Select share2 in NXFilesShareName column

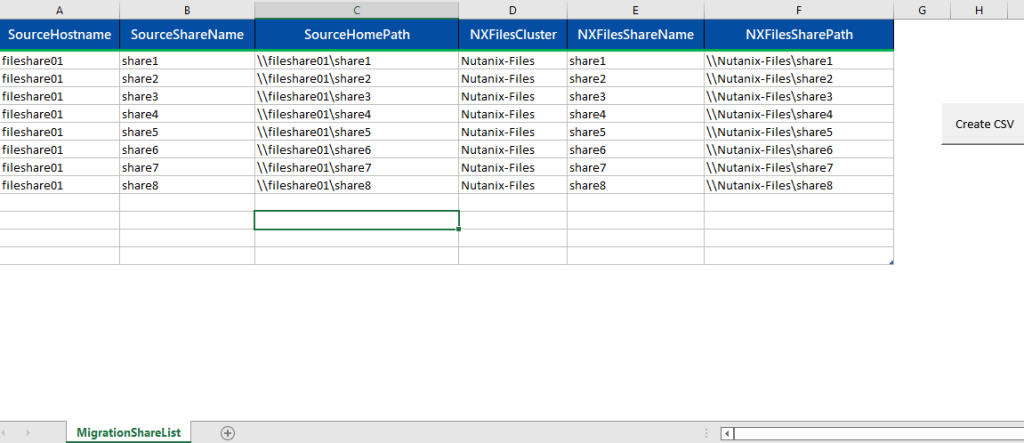tap(635, 78)
